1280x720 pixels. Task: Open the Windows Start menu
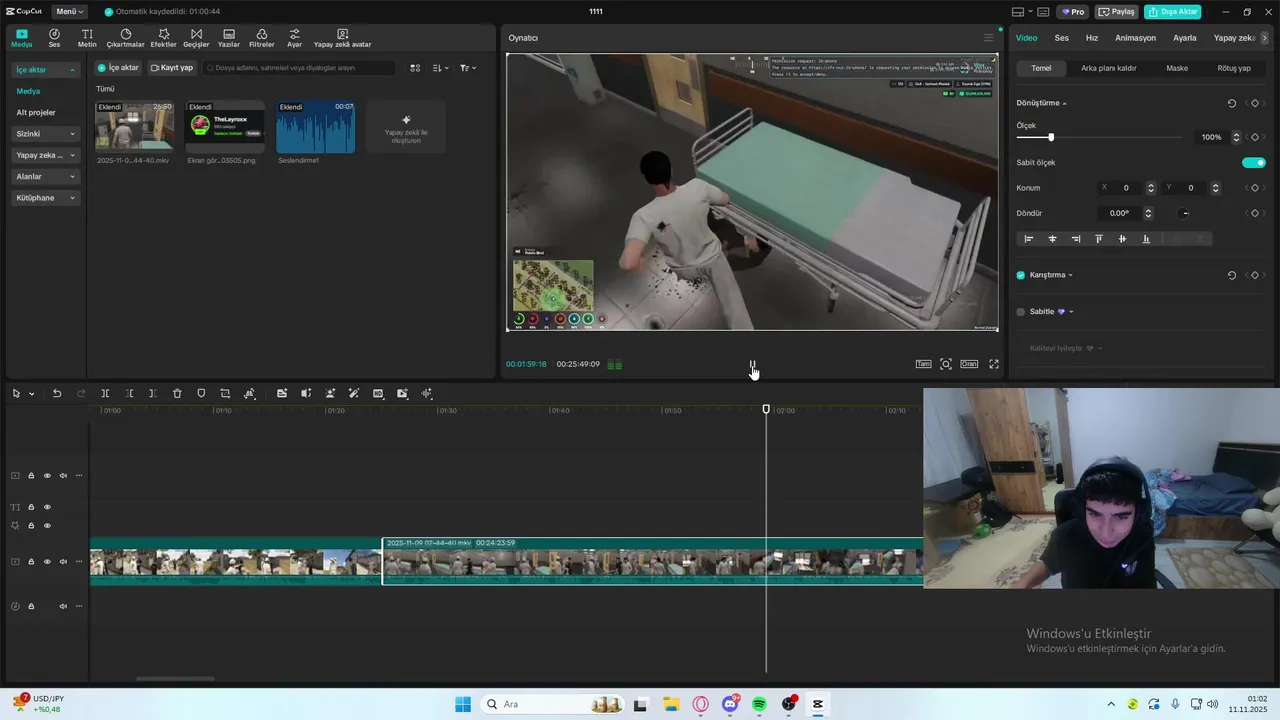point(463,704)
